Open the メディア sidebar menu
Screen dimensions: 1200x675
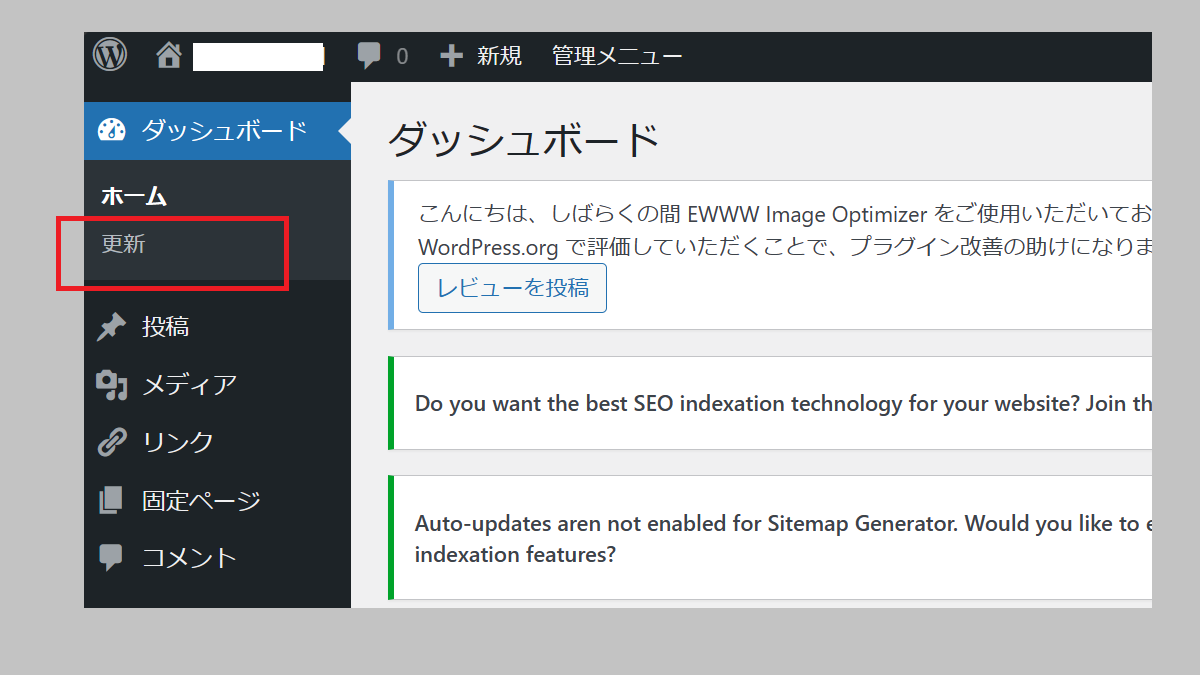[189, 385]
